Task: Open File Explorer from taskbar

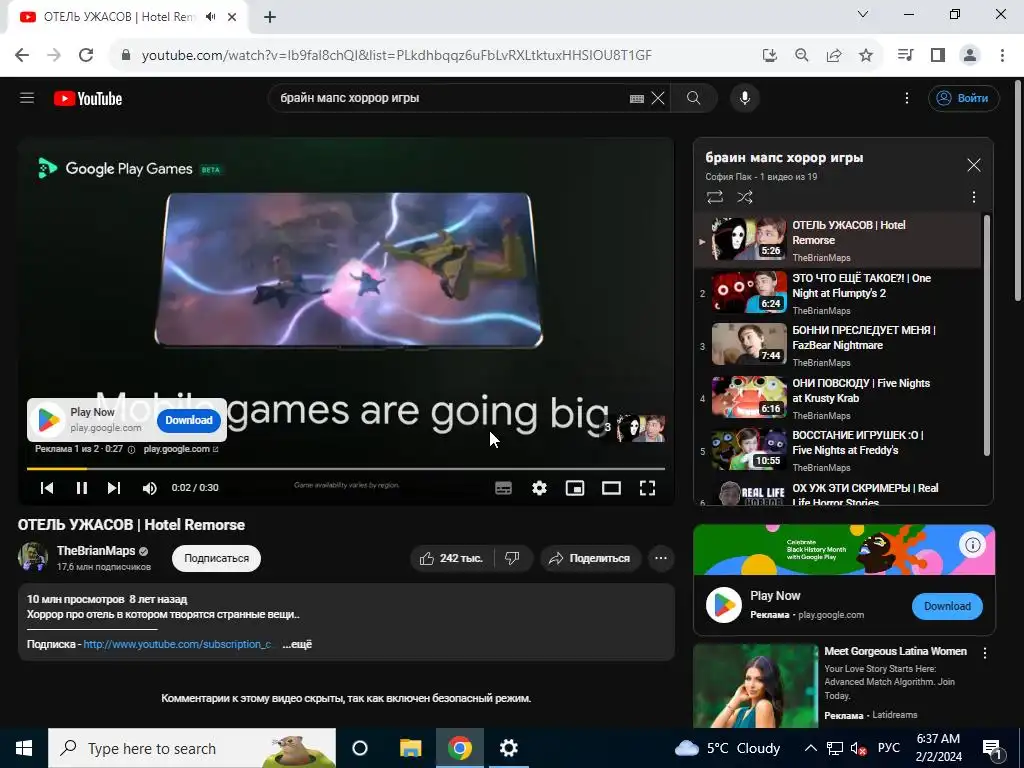Action: click(410, 748)
